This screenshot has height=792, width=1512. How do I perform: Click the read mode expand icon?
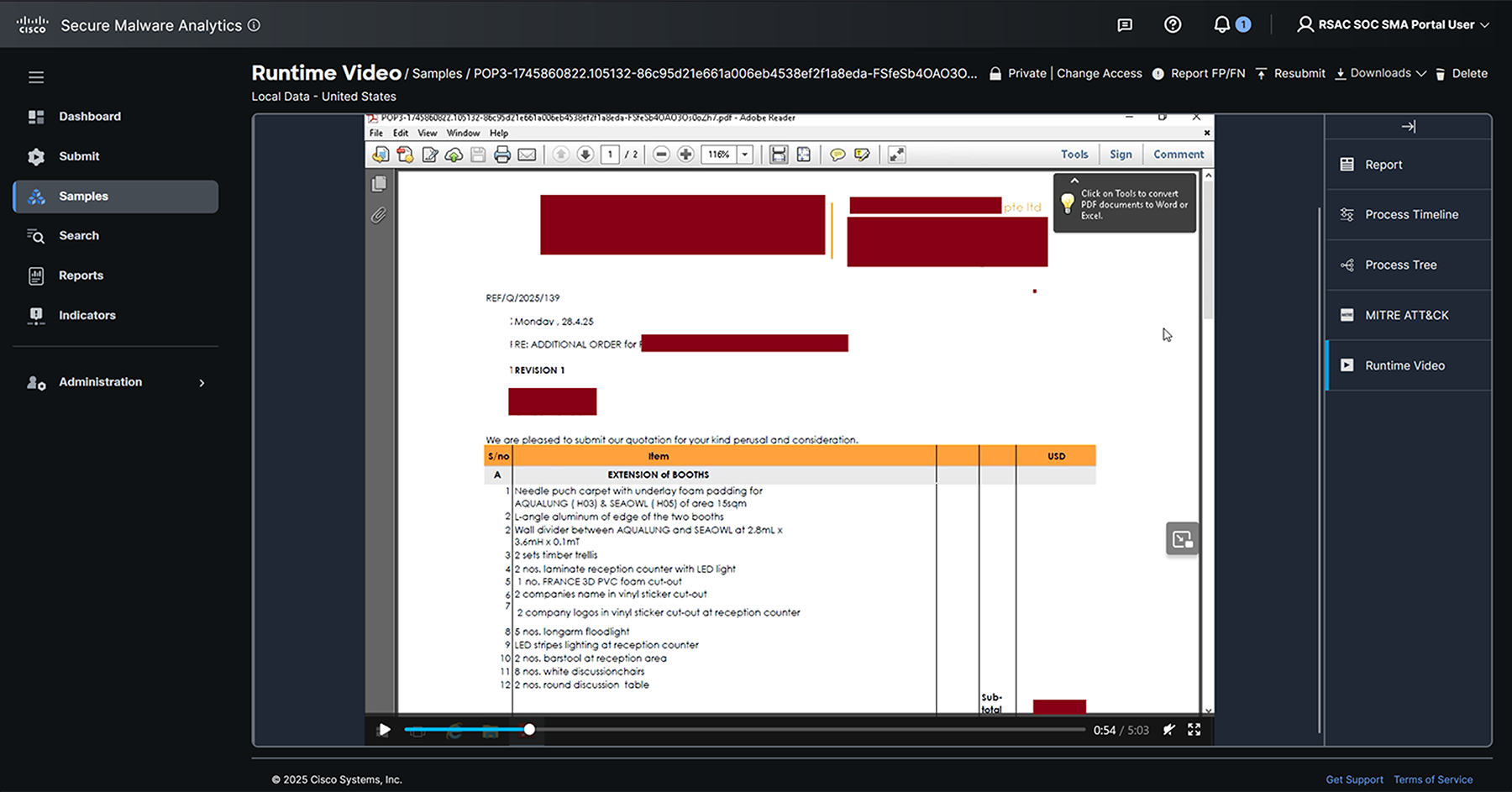[897, 155]
